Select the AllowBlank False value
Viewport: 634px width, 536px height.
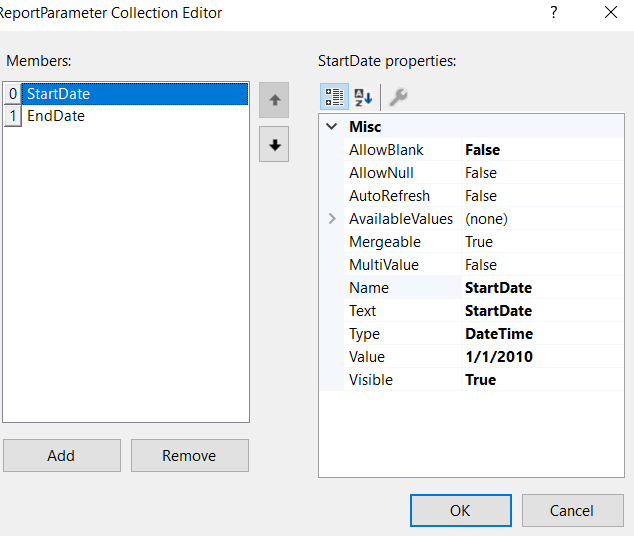coord(482,150)
